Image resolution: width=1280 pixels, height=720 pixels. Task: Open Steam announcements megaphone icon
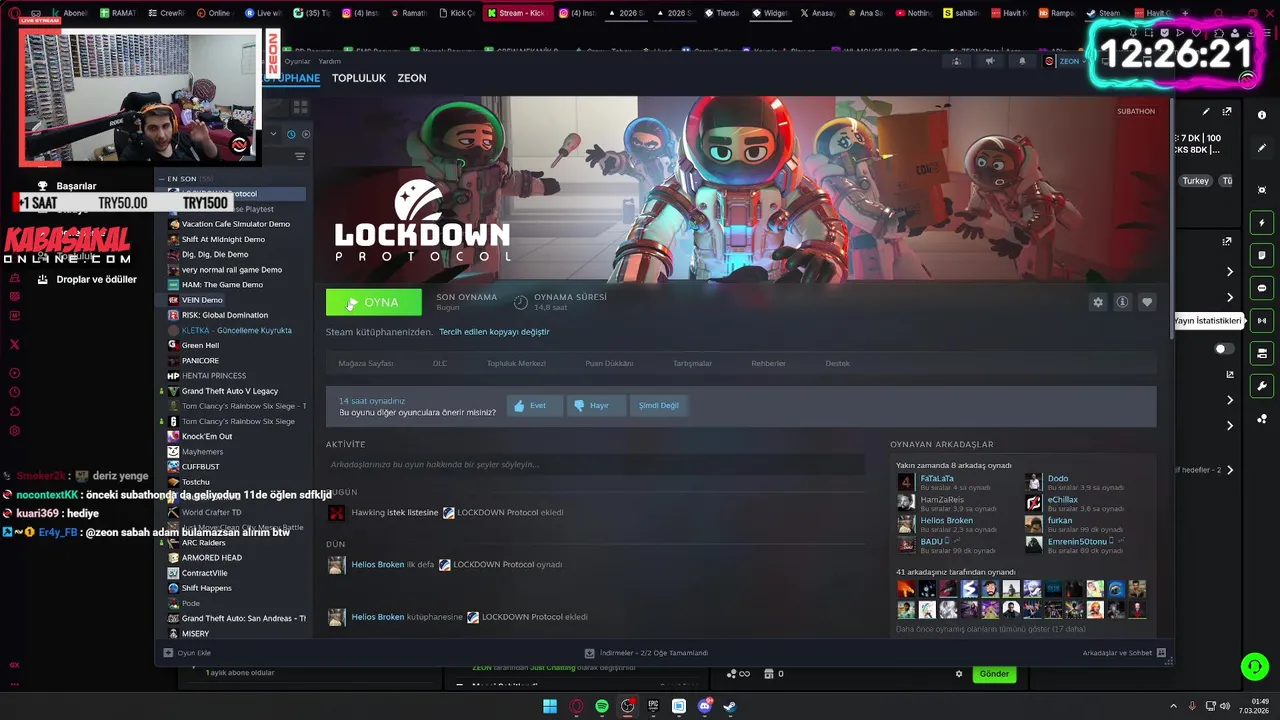click(990, 61)
